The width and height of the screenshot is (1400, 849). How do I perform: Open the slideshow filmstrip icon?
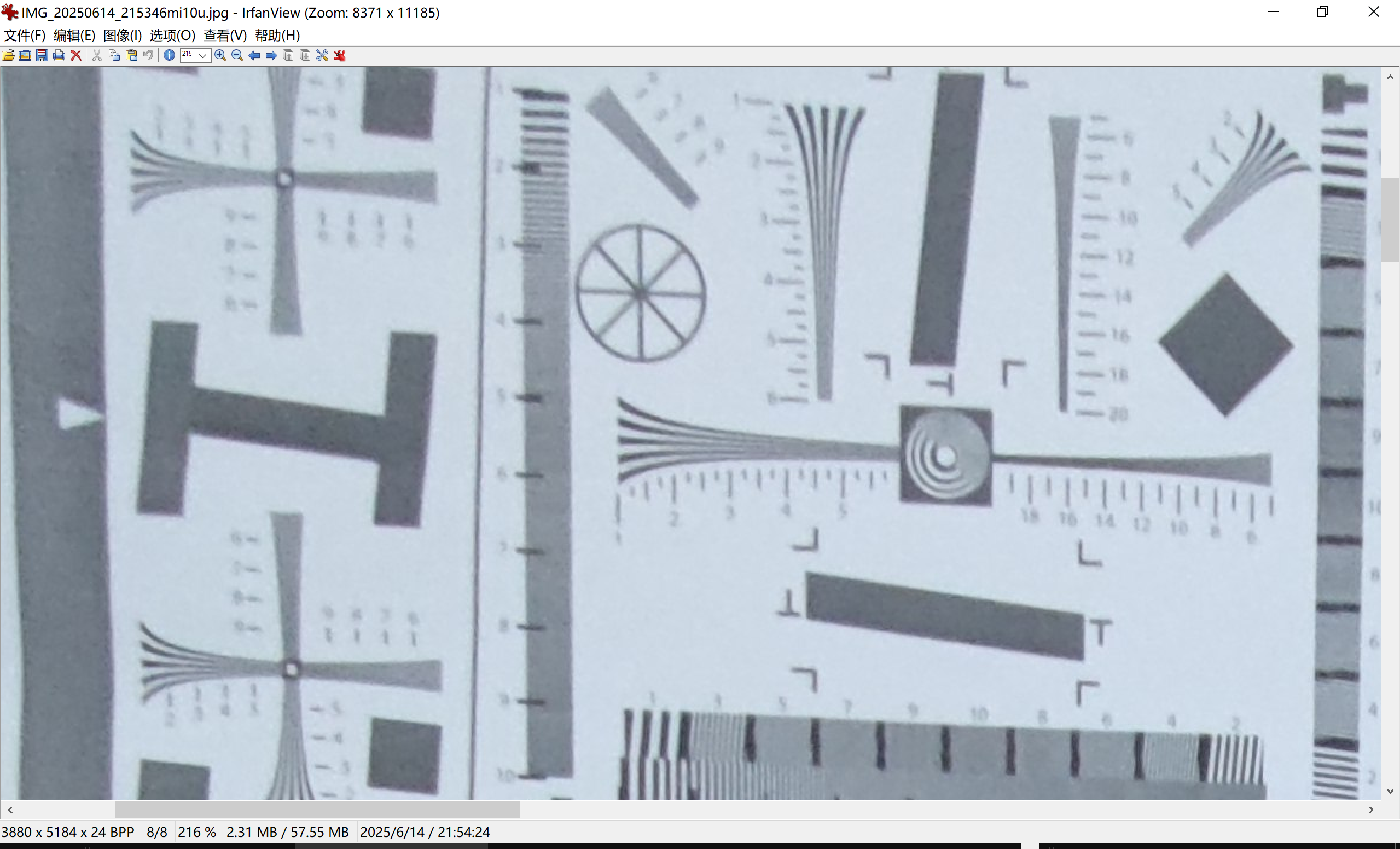click(x=25, y=55)
